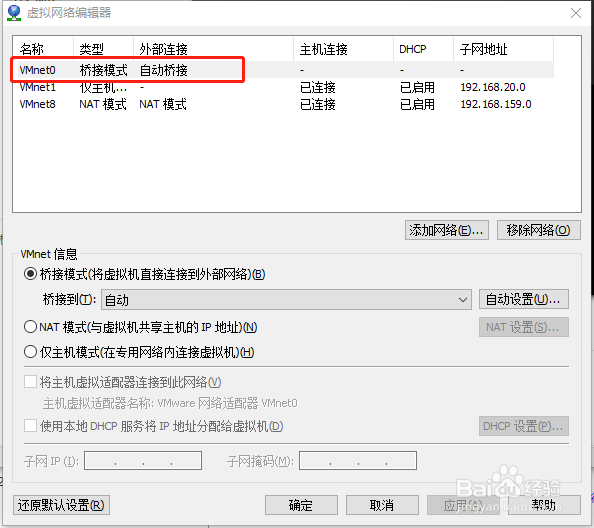Screen dimensions: 594x528
Task: Click subnet address 192.168.159.0 cell
Action: point(496,104)
